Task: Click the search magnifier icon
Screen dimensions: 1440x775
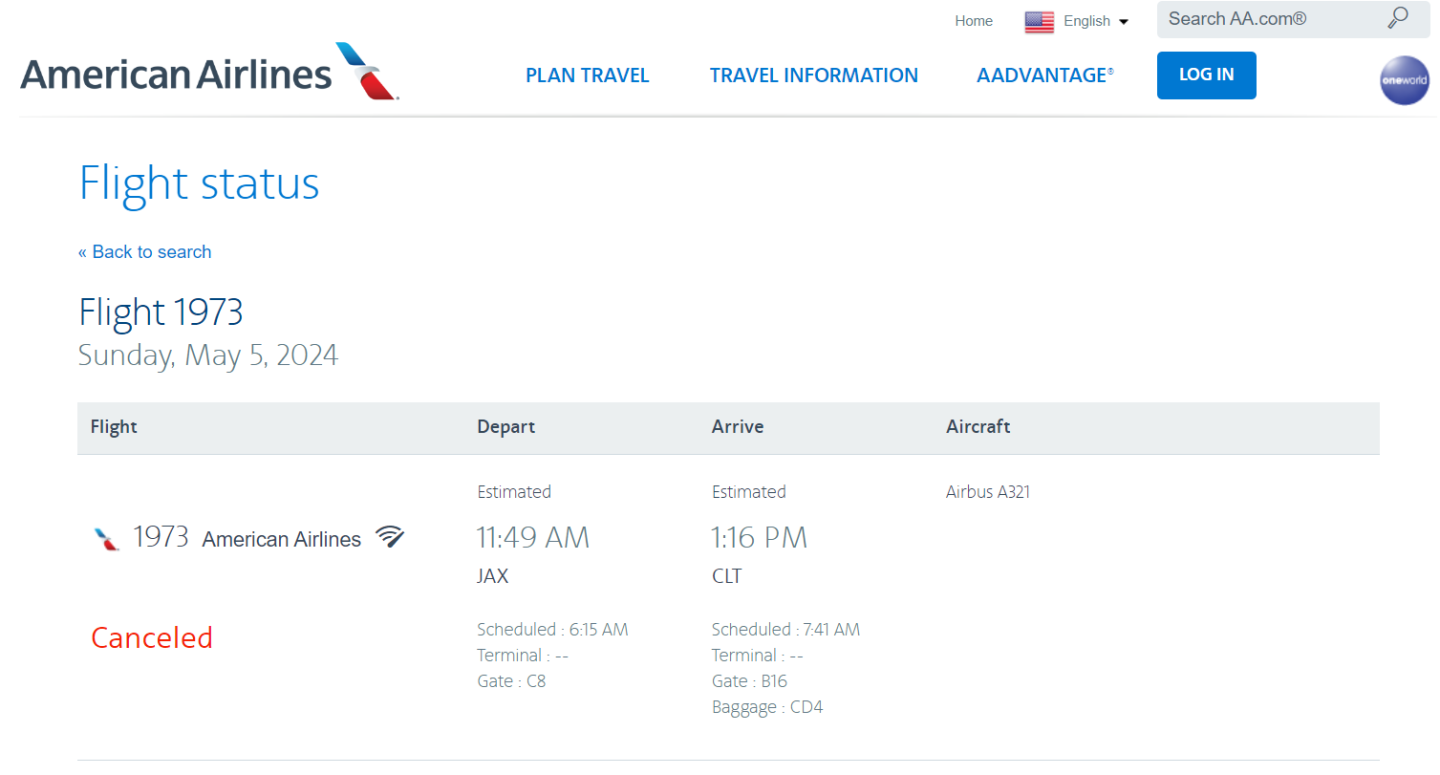Action: (x=1397, y=19)
